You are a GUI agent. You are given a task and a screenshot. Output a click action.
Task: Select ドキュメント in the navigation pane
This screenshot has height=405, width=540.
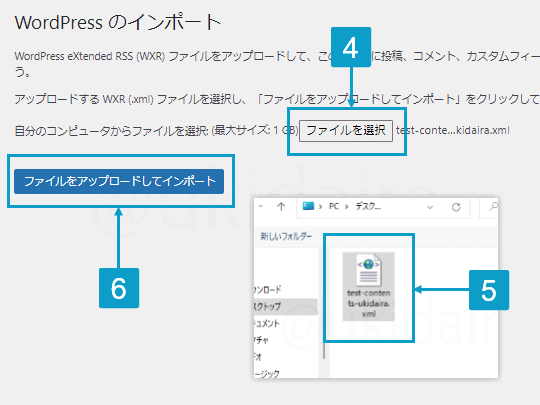[267, 323]
